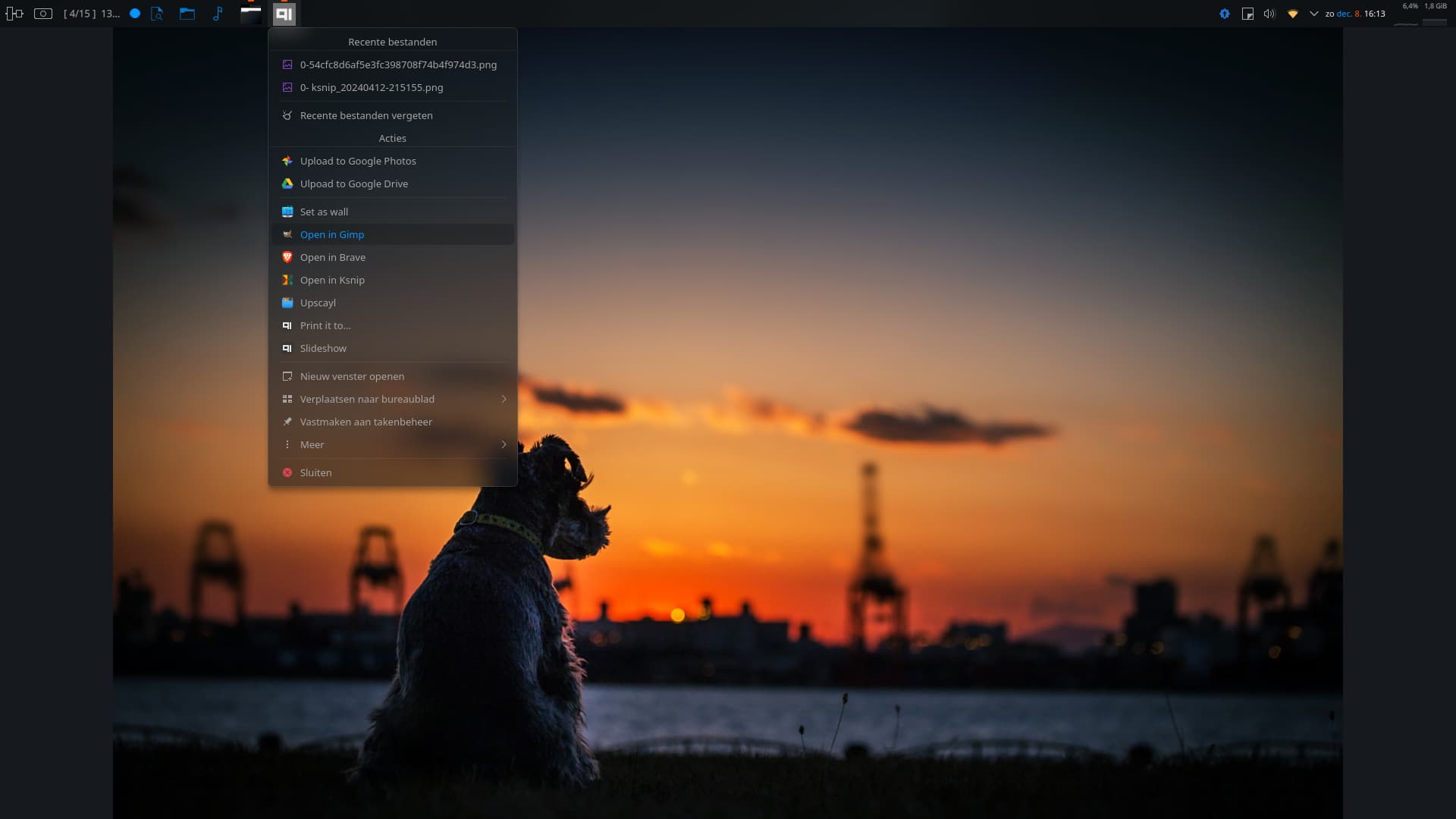Select Set as wall action
The height and width of the screenshot is (819, 1456).
[324, 212]
